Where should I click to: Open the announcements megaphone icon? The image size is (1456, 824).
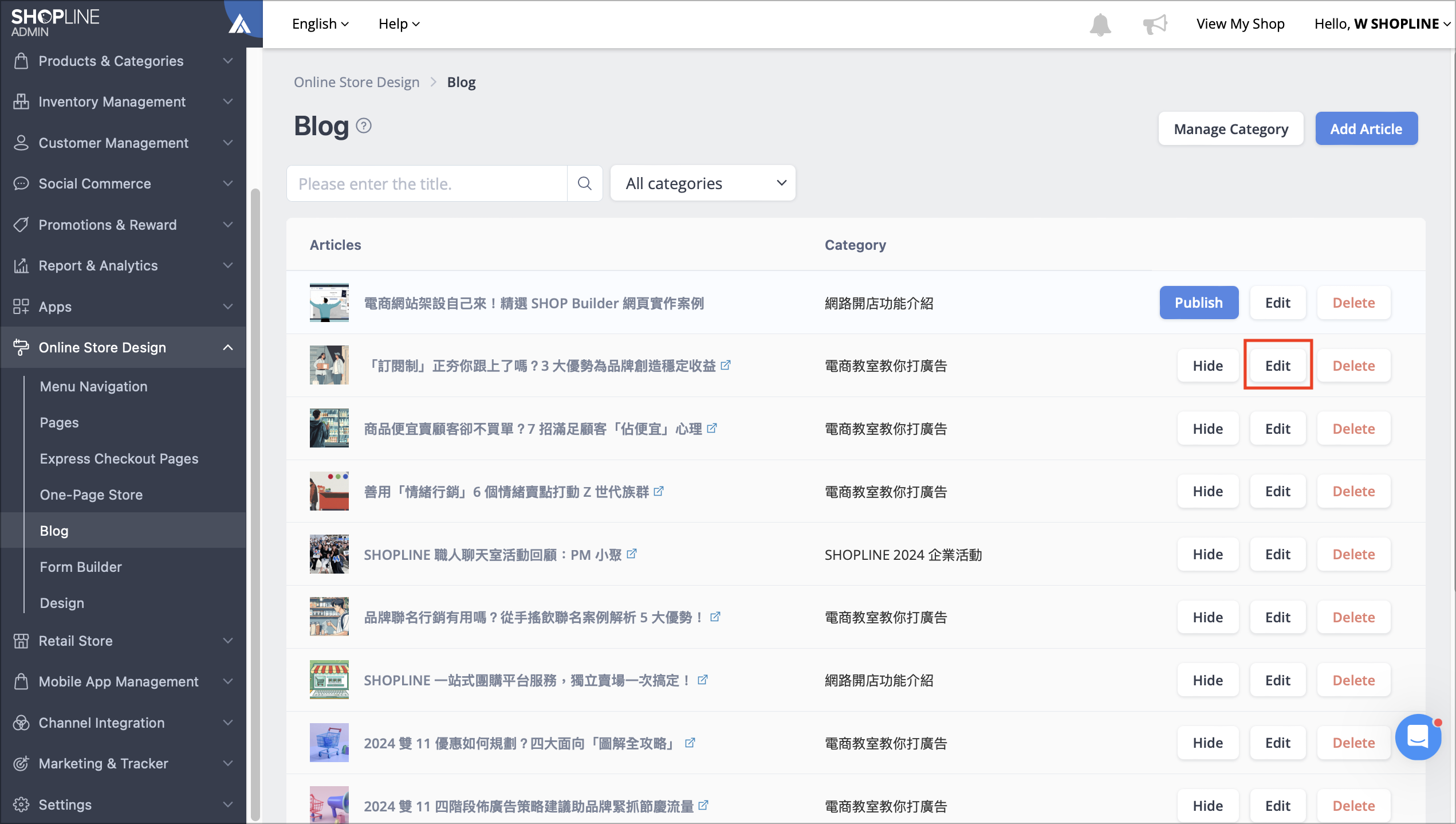pos(1155,24)
